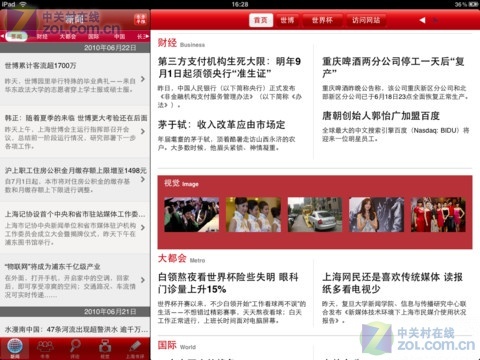Select the 国际 category in left strip
The height and width of the screenshot is (360, 480).
[93, 36]
